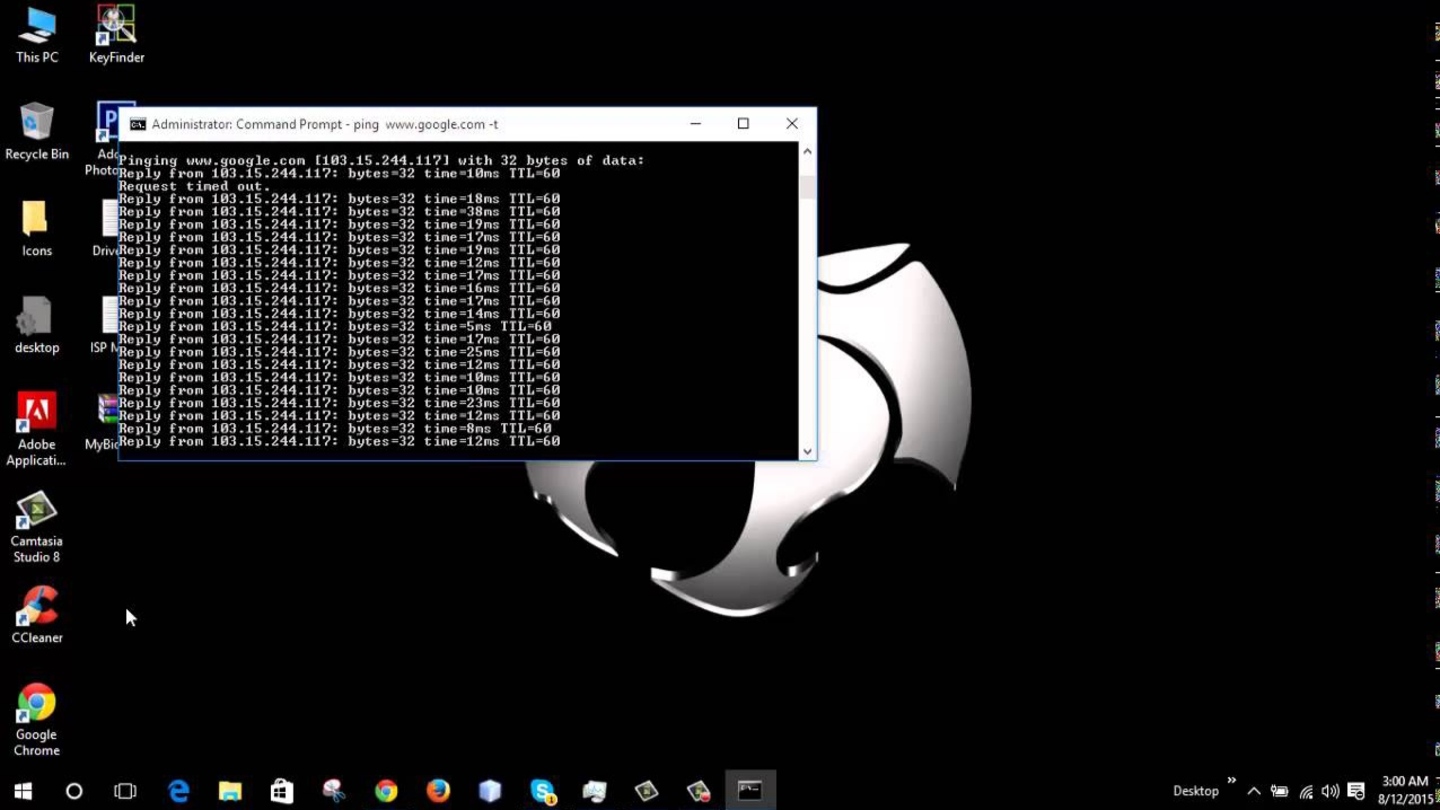Open the CCleaner desktop shortcut

pos(37,613)
